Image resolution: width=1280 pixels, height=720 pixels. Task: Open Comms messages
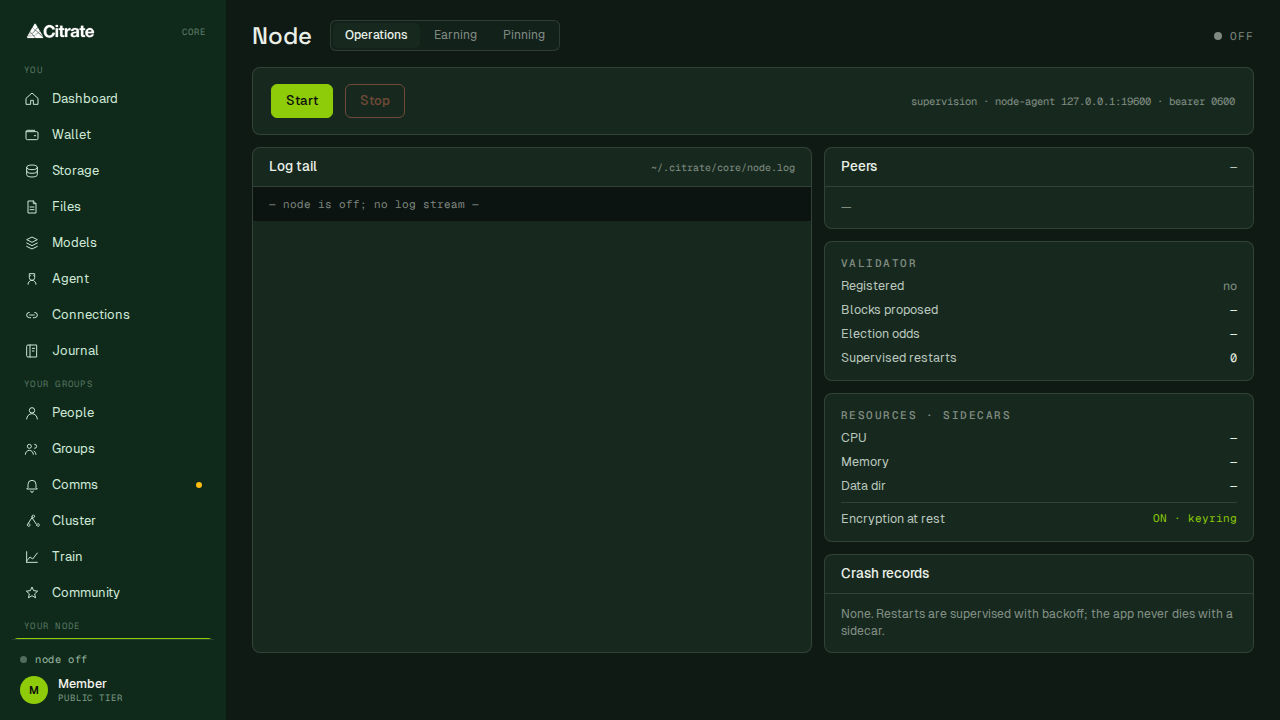click(x=113, y=485)
